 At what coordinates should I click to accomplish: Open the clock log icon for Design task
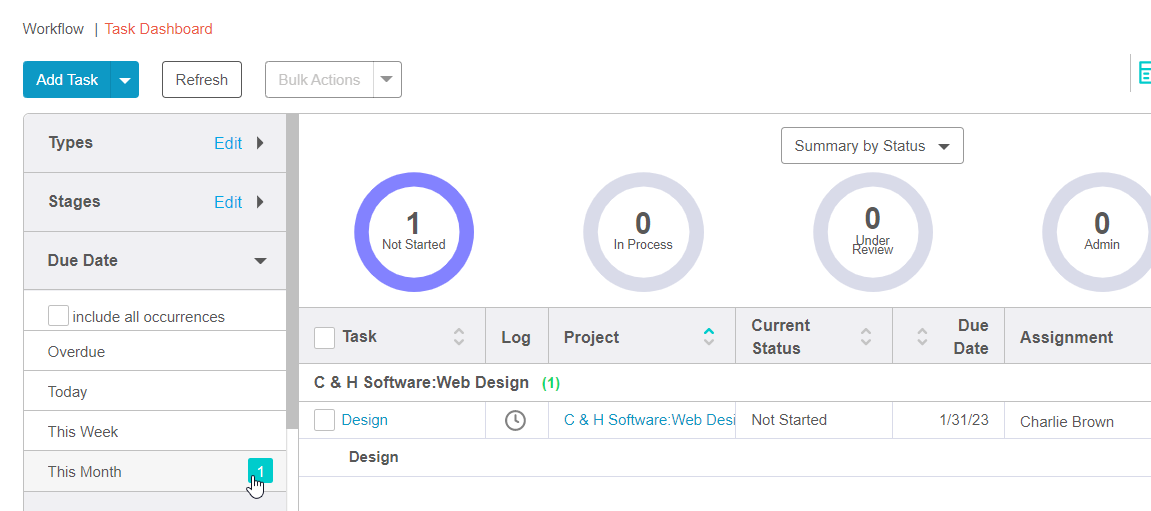tap(515, 421)
